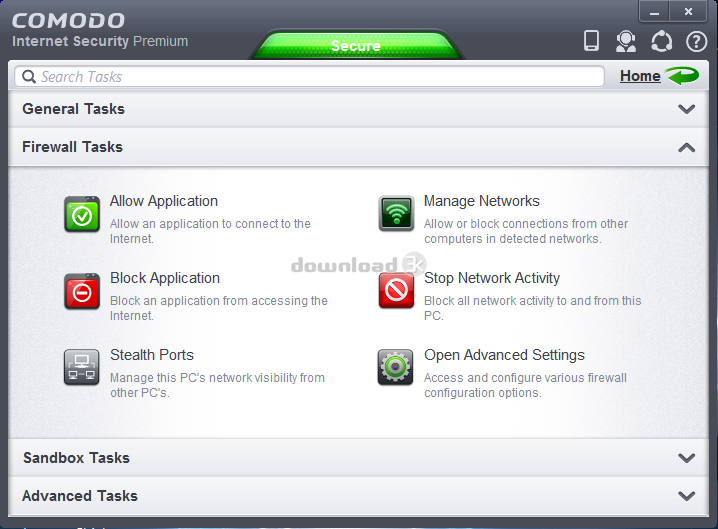Click the Search Tasks input field
Image resolution: width=718 pixels, height=529 pixels.
click(310, 76)
